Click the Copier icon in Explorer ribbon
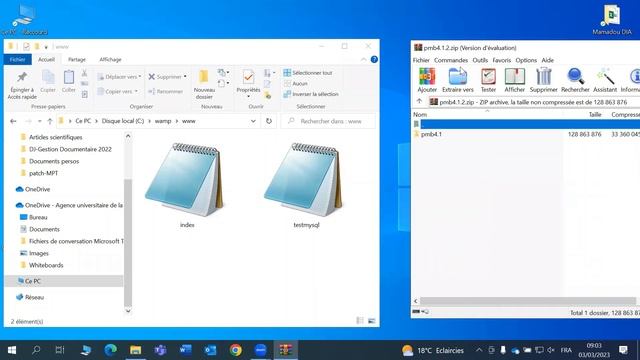The width and height of the screenshot is (640, 360). (x=48, y=77)
